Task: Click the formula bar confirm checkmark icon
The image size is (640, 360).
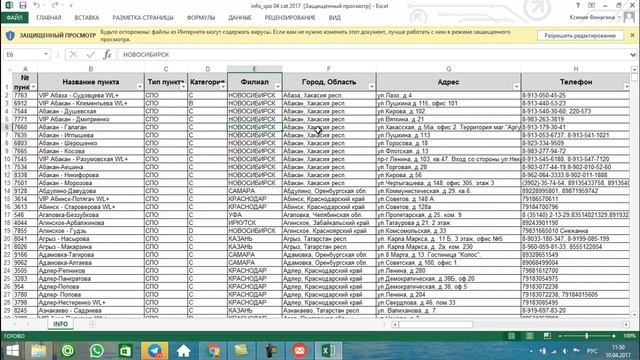Action: click(x=91, y=54)
